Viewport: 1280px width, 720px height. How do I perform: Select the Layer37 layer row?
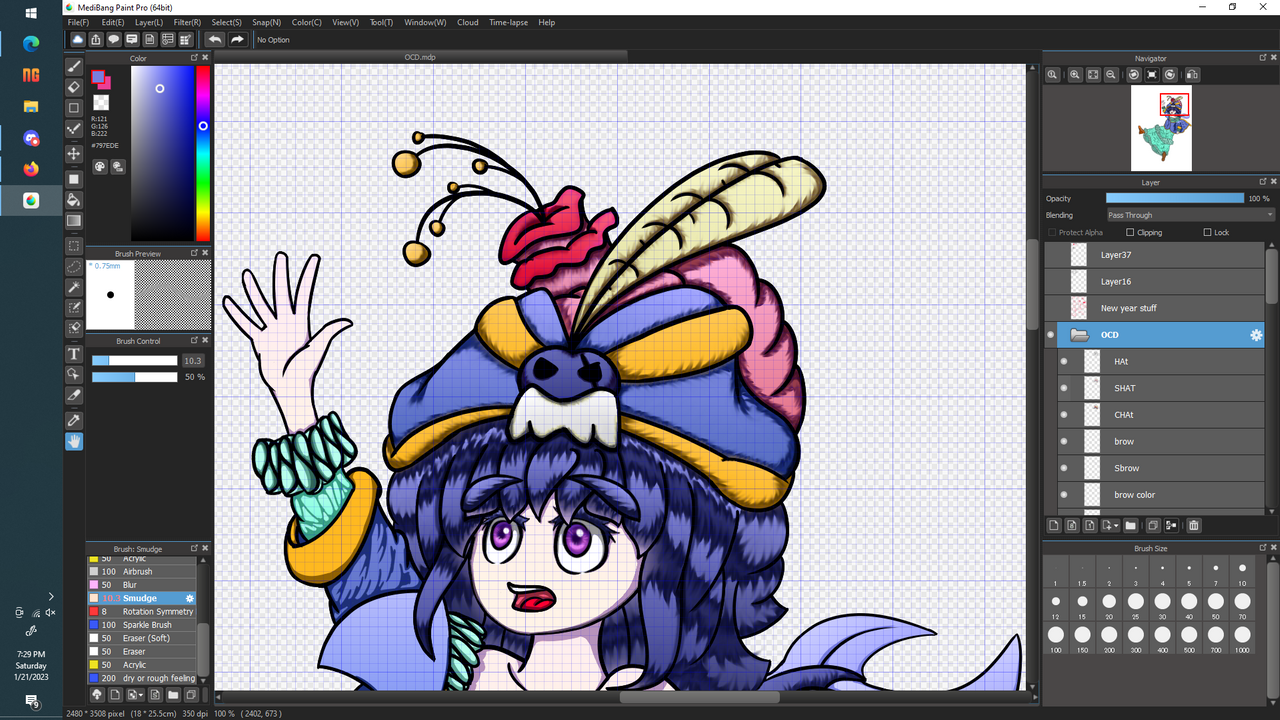1155,255
